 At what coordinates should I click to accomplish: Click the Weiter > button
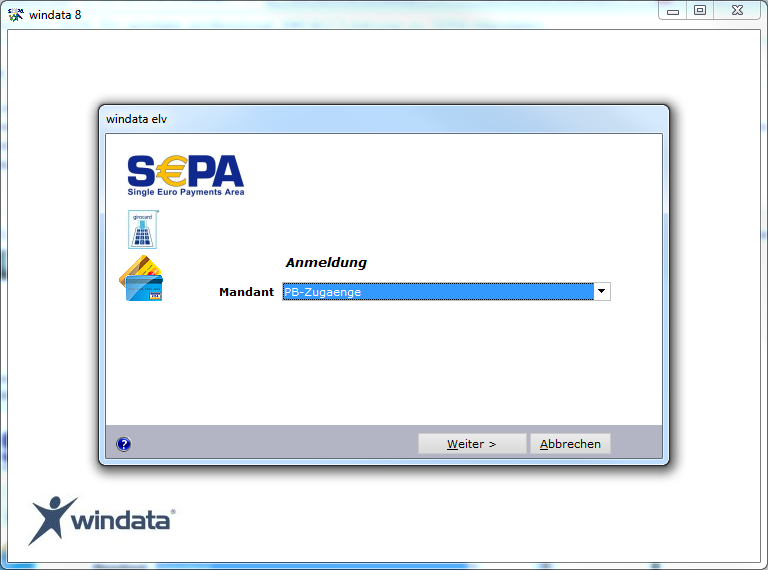(x=472, y=444)
